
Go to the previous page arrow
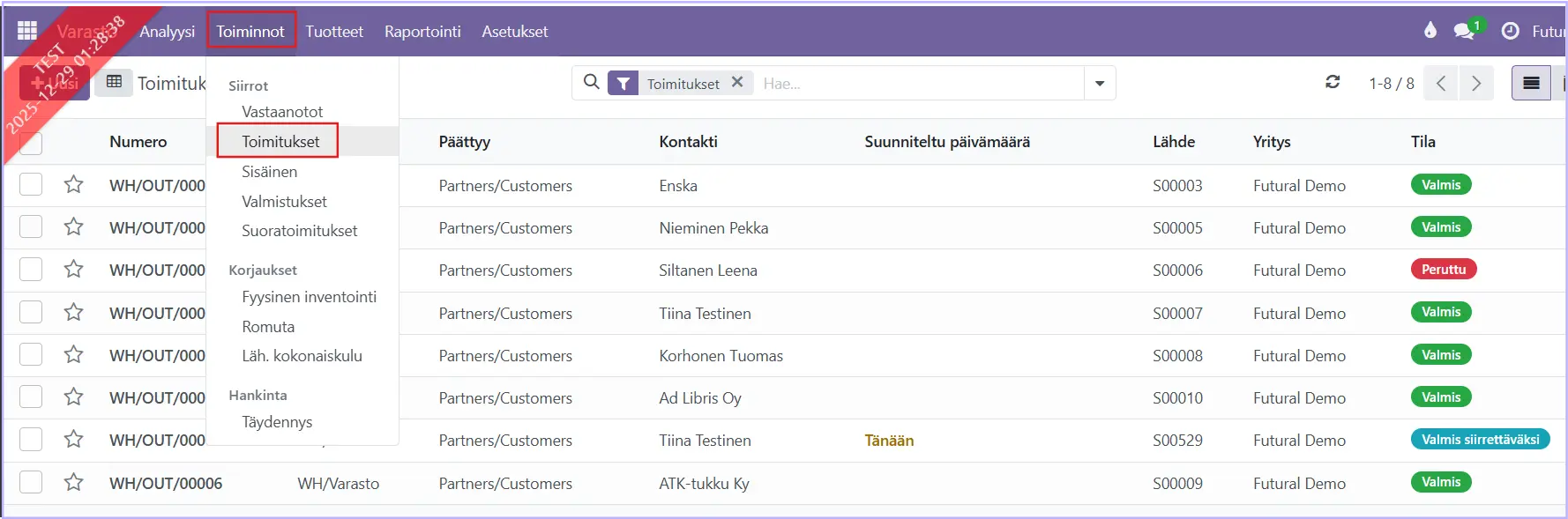click(1441, 84)
